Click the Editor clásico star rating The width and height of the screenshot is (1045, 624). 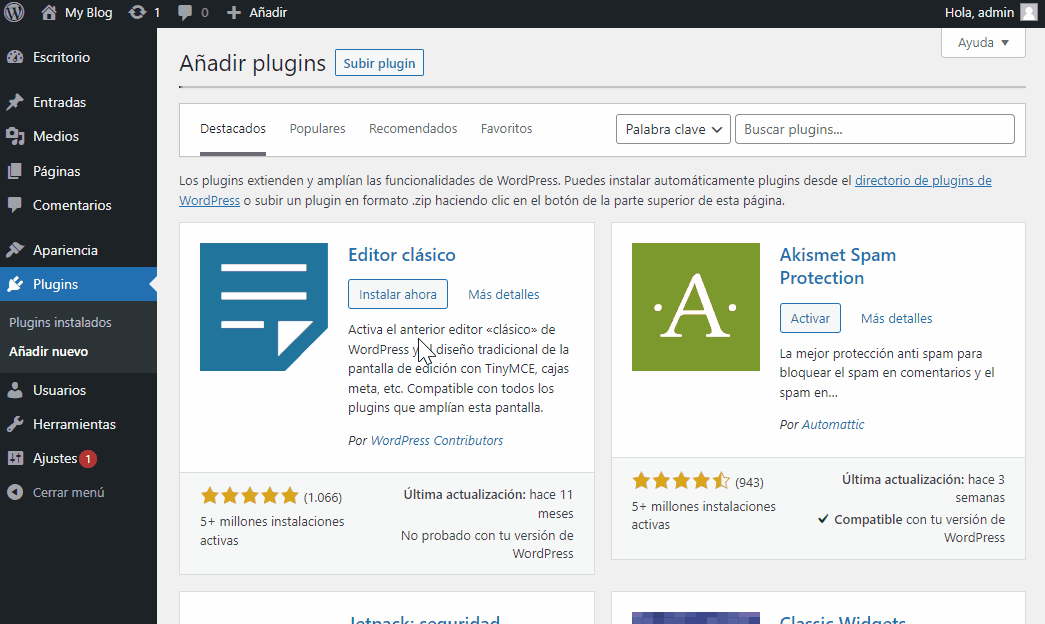tap(250, 495)
